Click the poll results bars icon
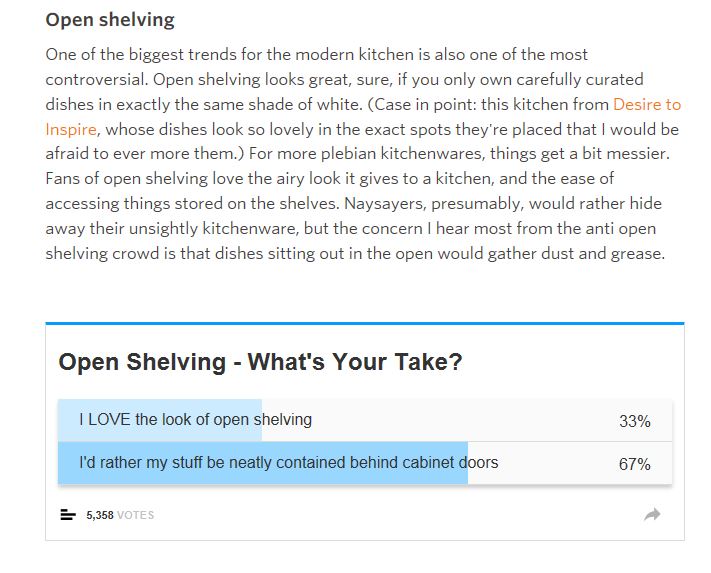The height and width of the screenshot is (573, 711). point(68,515)
